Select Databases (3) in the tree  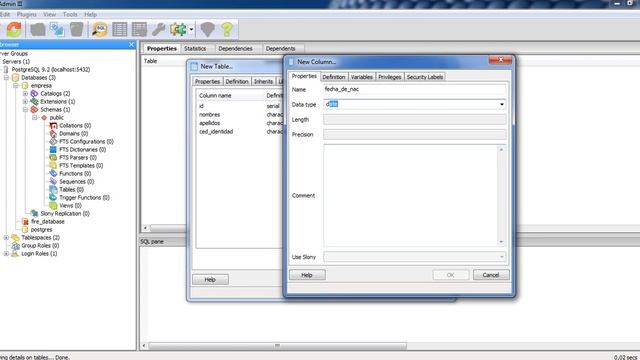(38, 78)
